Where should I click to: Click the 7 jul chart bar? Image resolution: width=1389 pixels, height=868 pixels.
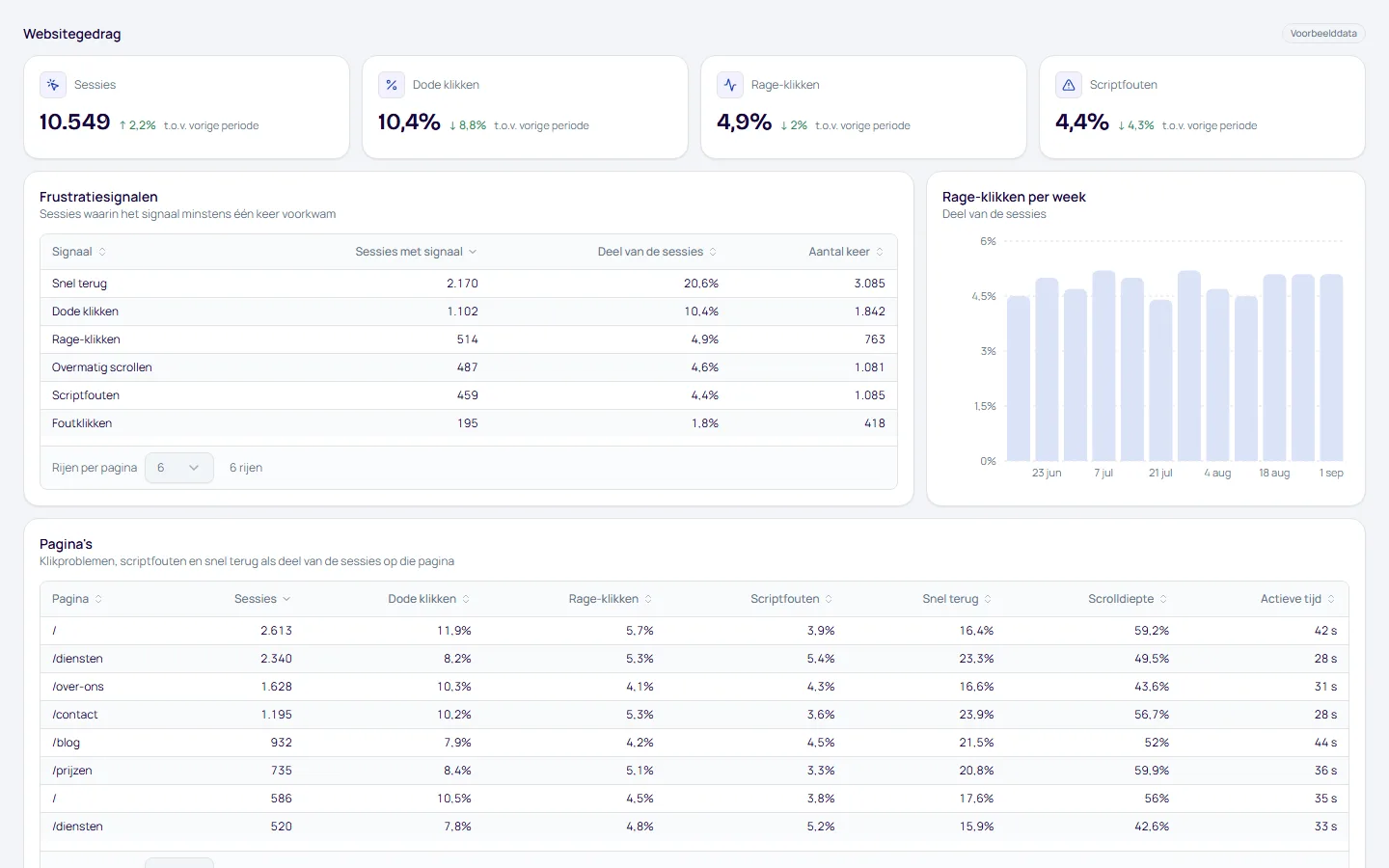1103,366
